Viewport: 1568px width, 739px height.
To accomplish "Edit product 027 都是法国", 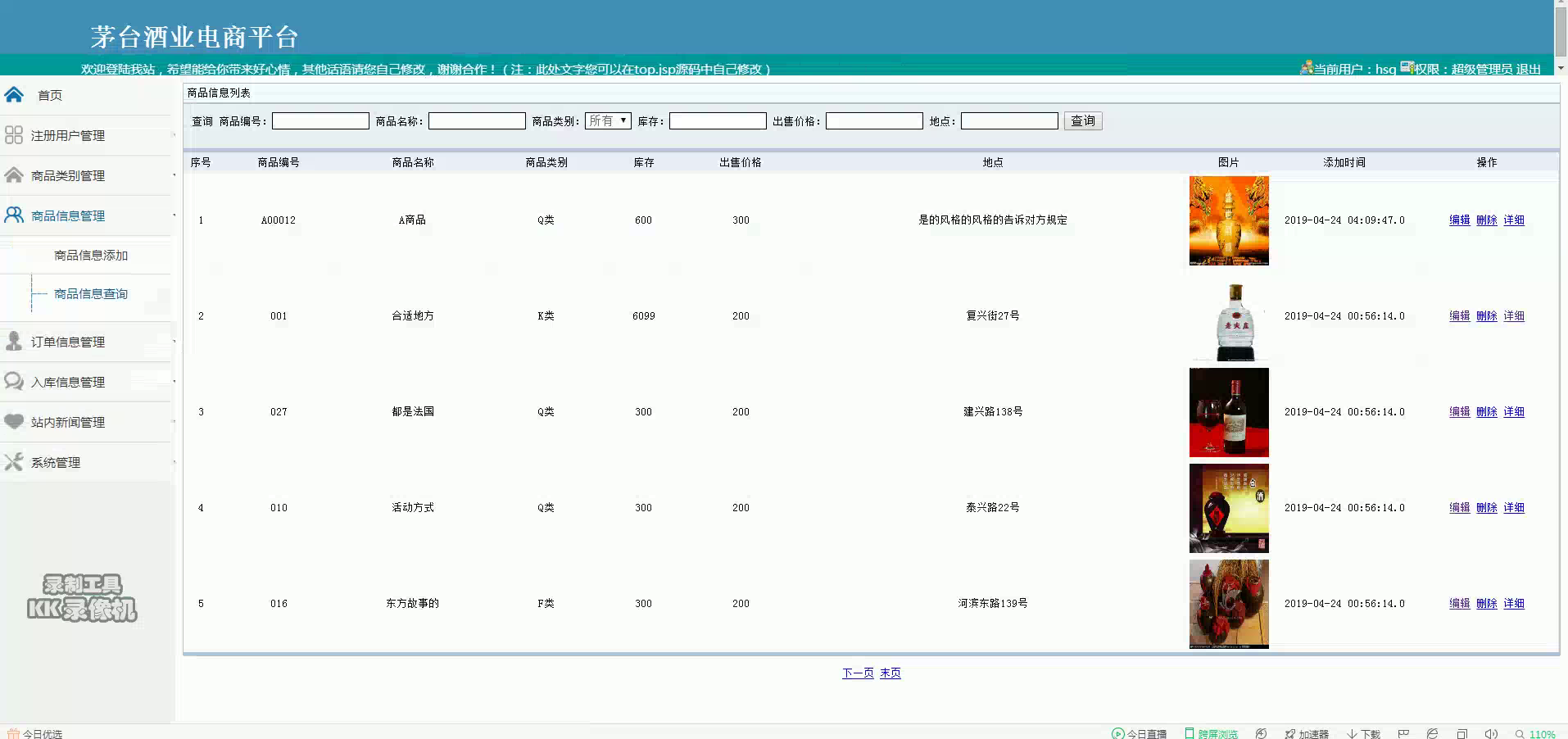I will pos(1460,411).
